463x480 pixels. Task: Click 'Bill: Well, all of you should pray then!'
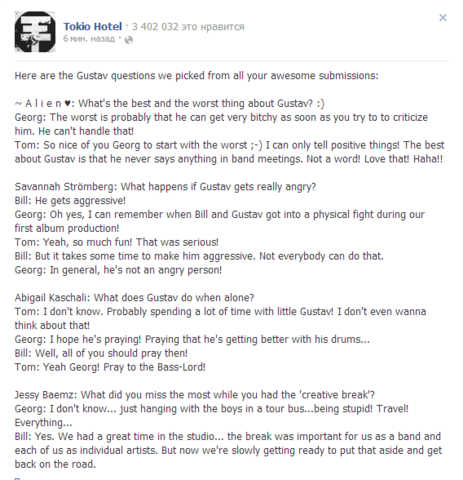click(101, 353)
